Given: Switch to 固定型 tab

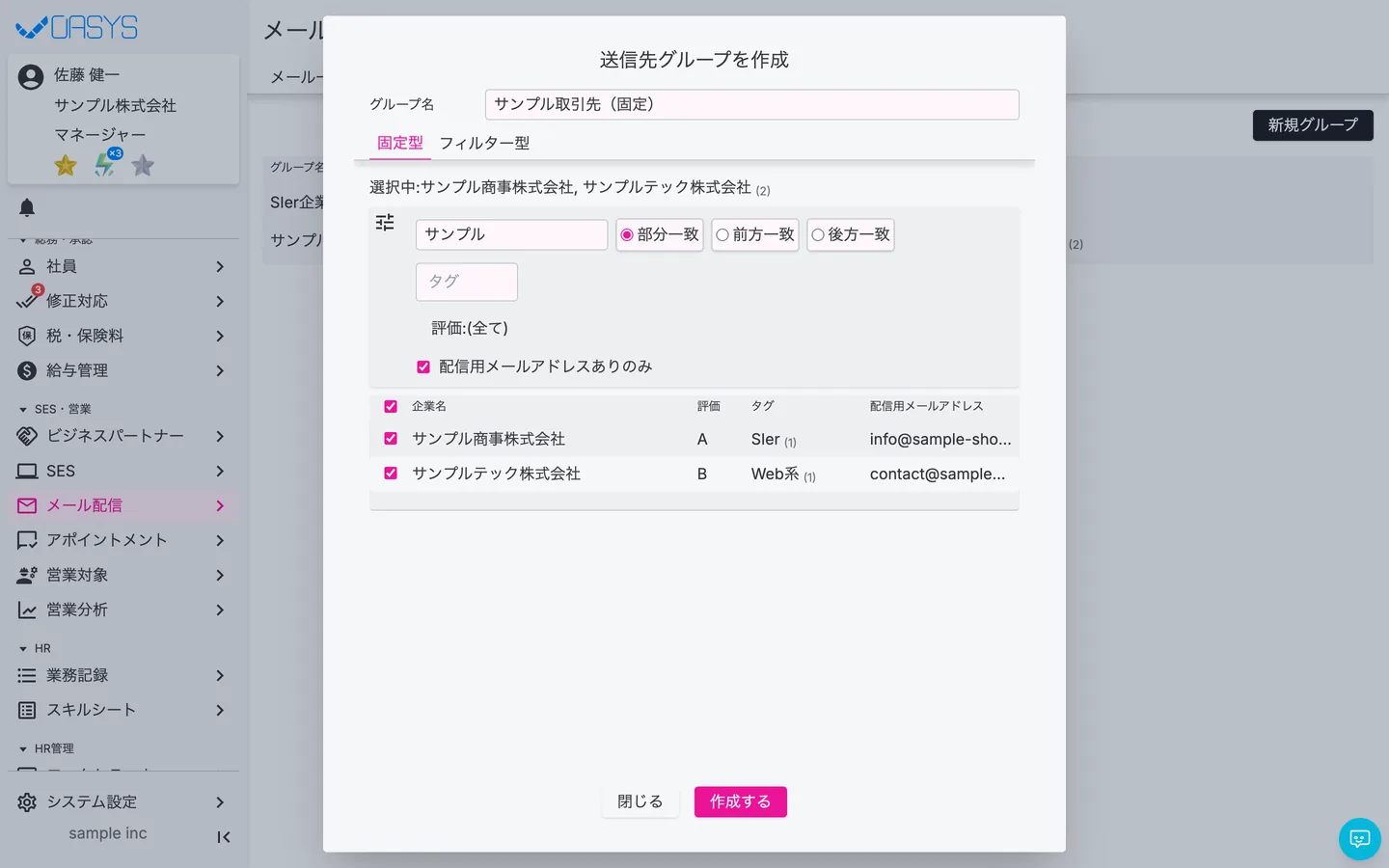Looking at the screenshot, I should pyautogui.click(x=400, y=143).
